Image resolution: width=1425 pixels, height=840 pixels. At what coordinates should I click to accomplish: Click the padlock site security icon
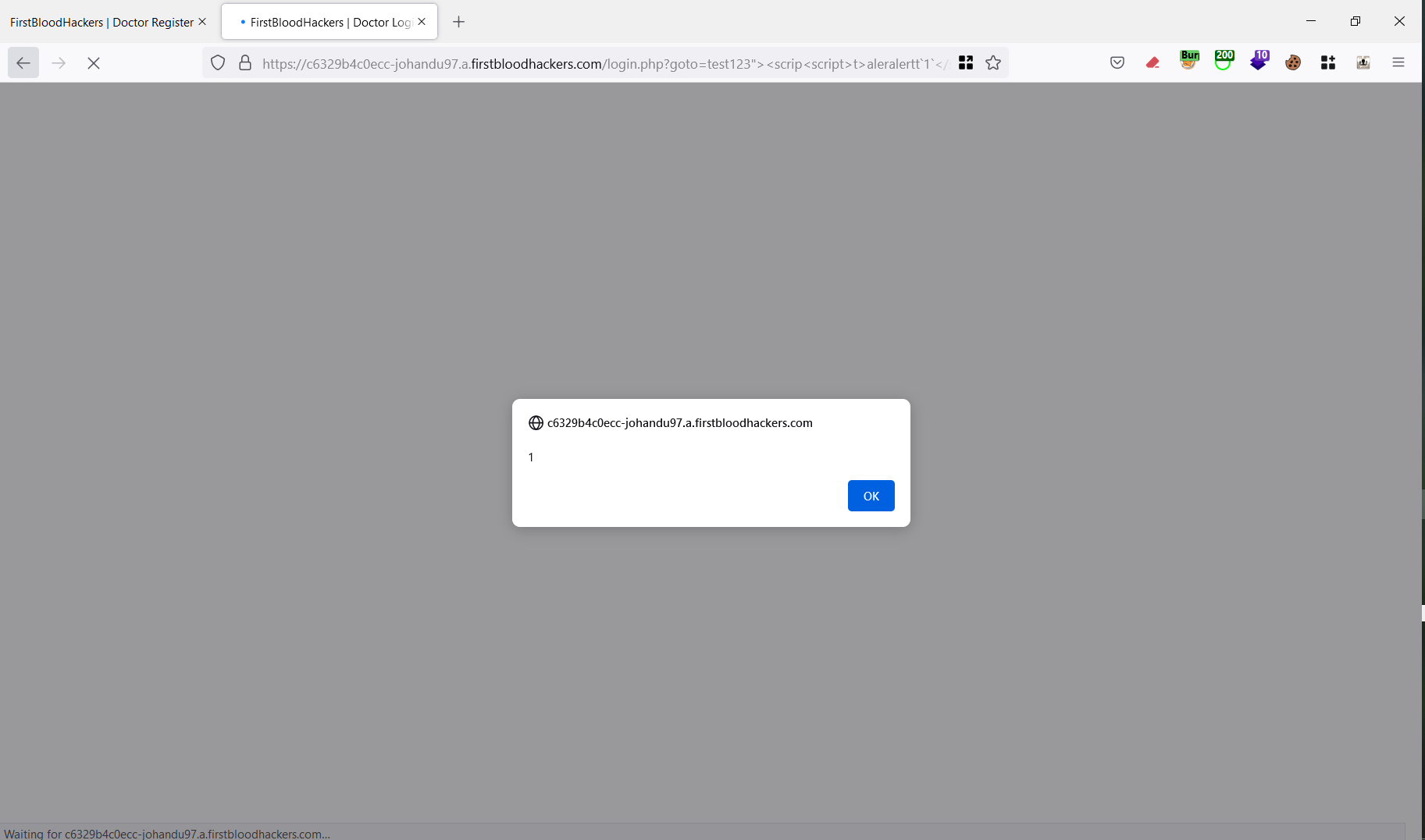(245, 63)
